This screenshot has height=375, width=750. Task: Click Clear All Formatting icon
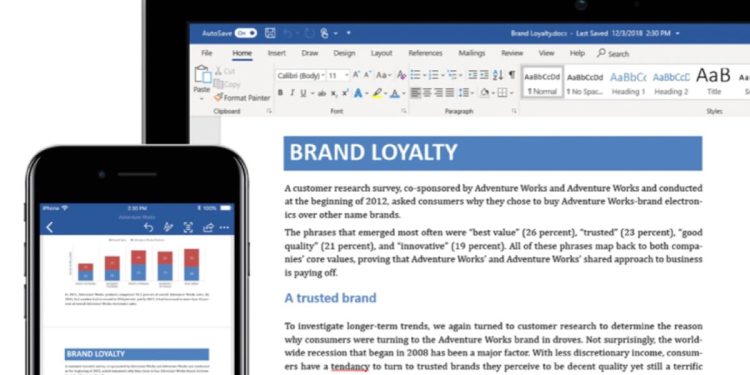click(x=401, y=75)
